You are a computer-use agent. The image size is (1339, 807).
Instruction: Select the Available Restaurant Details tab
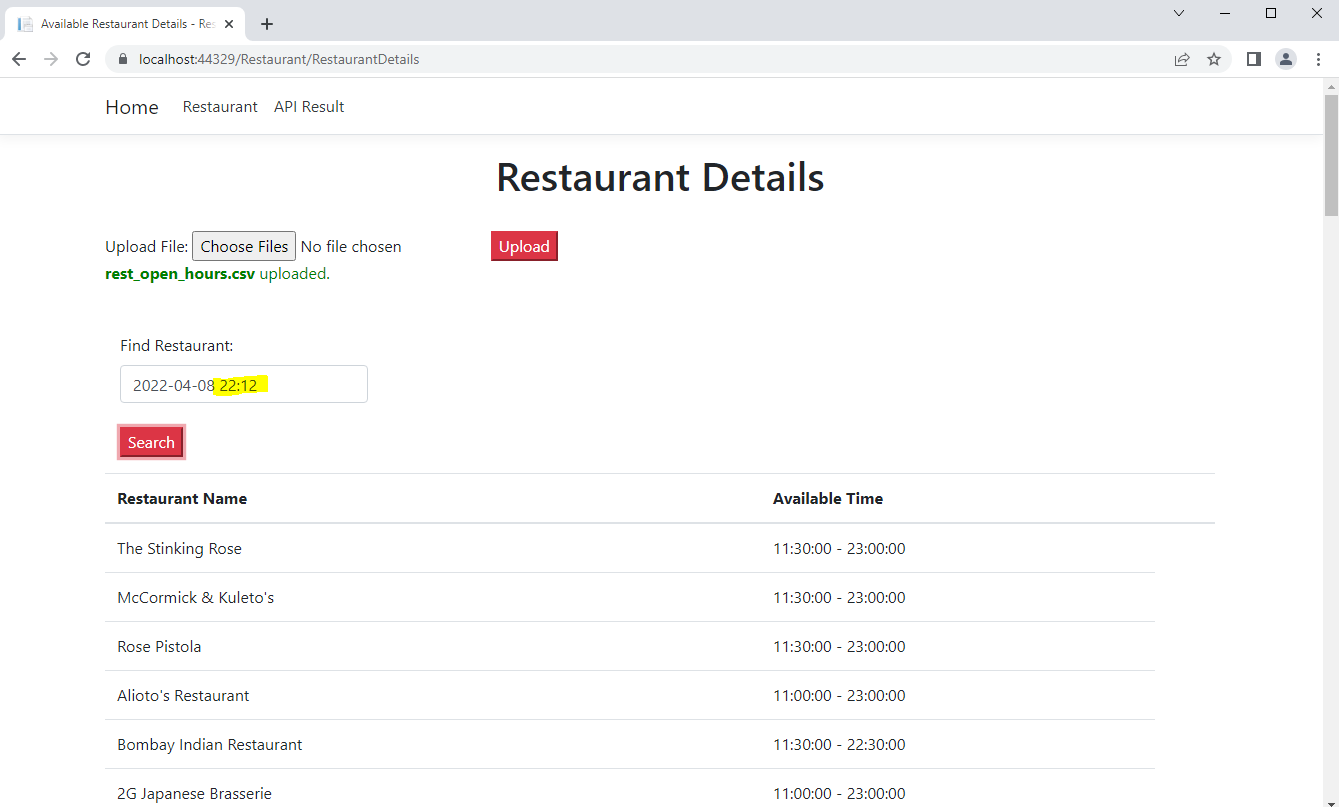(125, 24)
